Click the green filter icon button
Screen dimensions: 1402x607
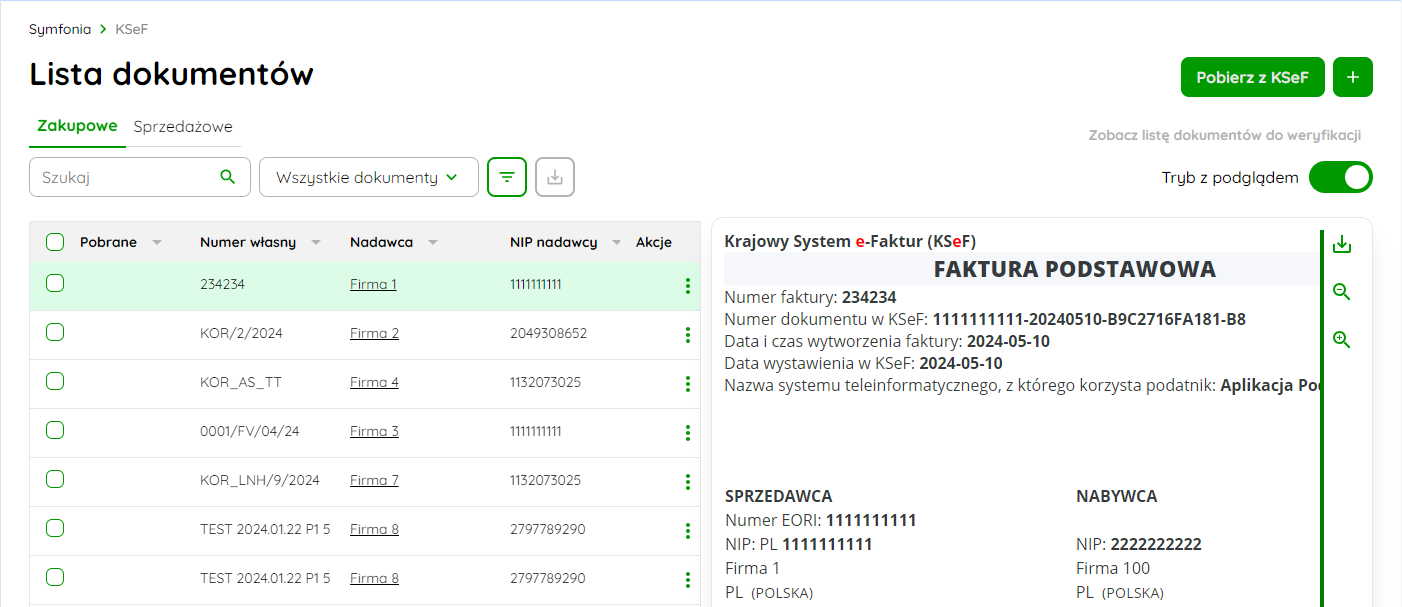click(507, 177)
